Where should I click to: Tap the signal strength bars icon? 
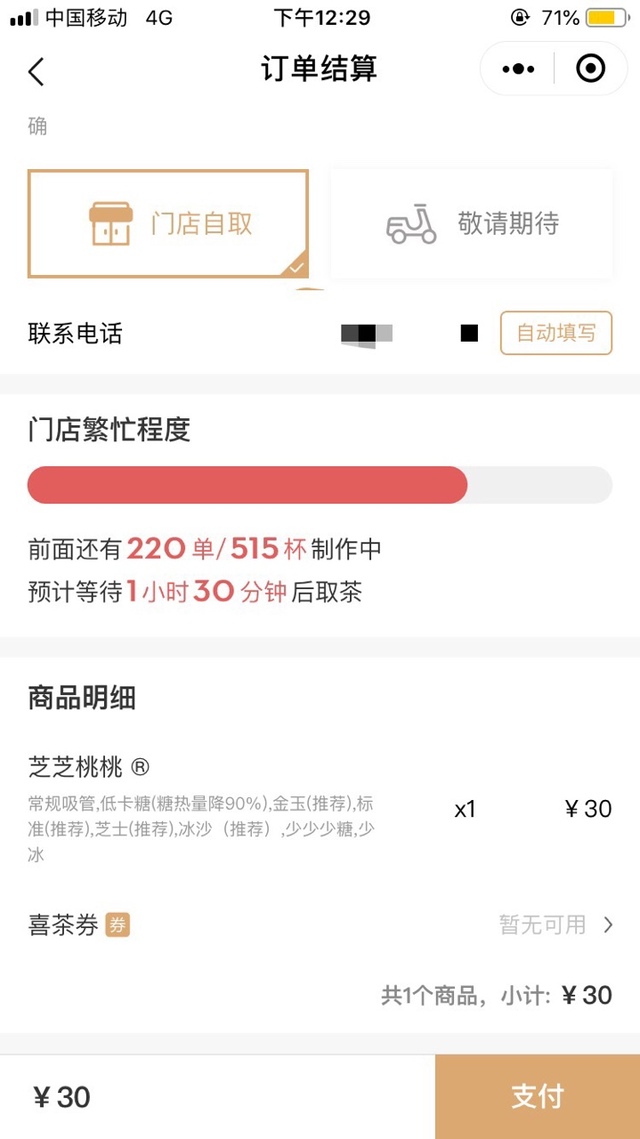point(24,18)
